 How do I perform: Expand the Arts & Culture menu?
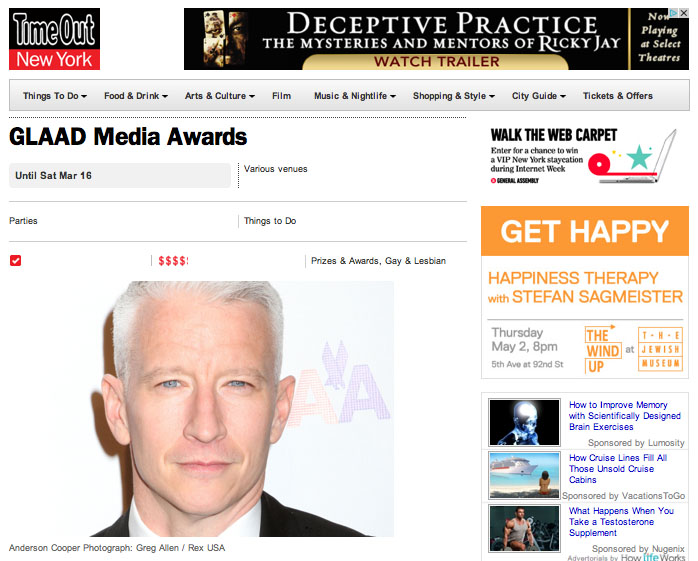click(x=220, y=96)
